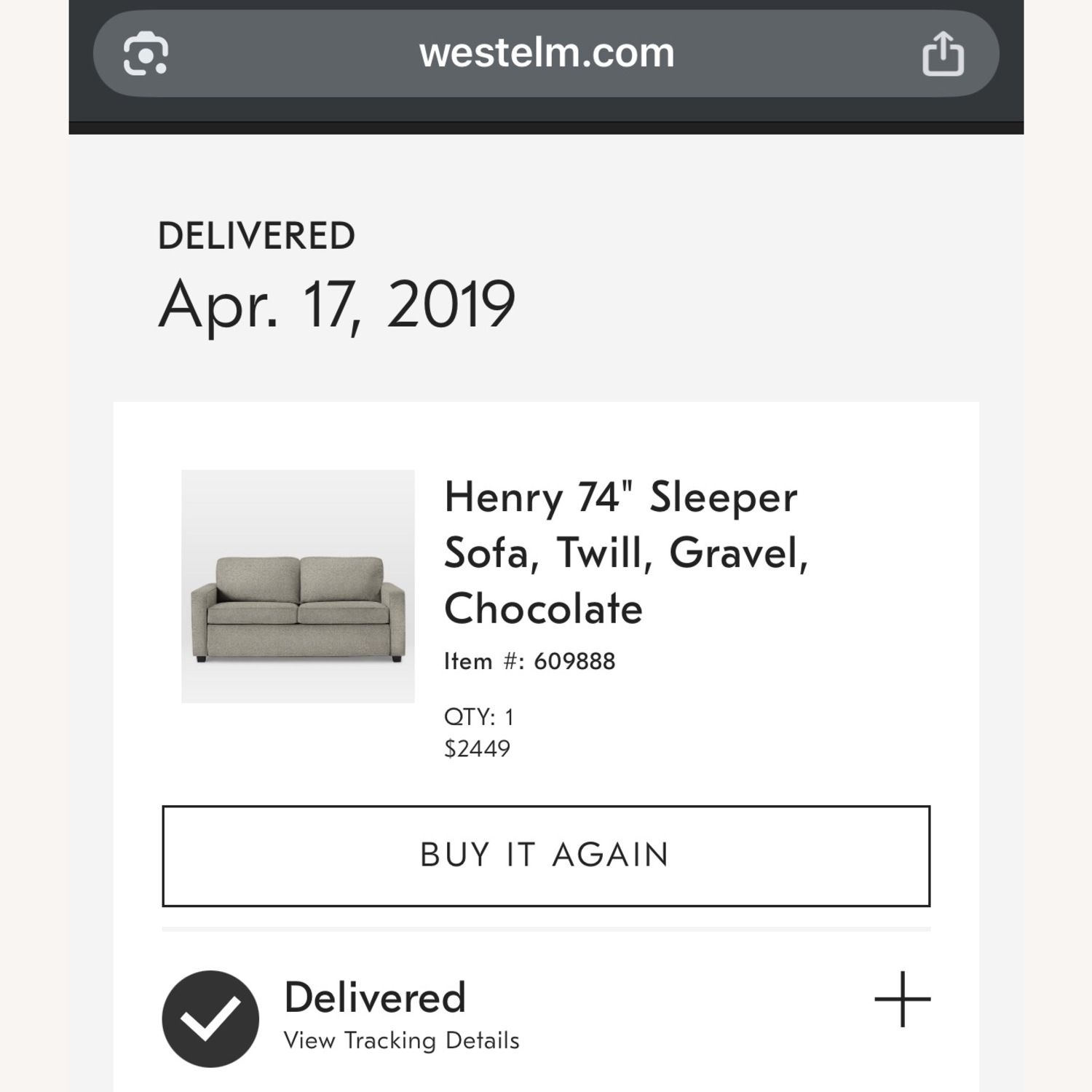Click BUY IT AGAIN for the Henry sofa
Image resolution: width=1092 pixels, height=1092 pixels.
545,855
